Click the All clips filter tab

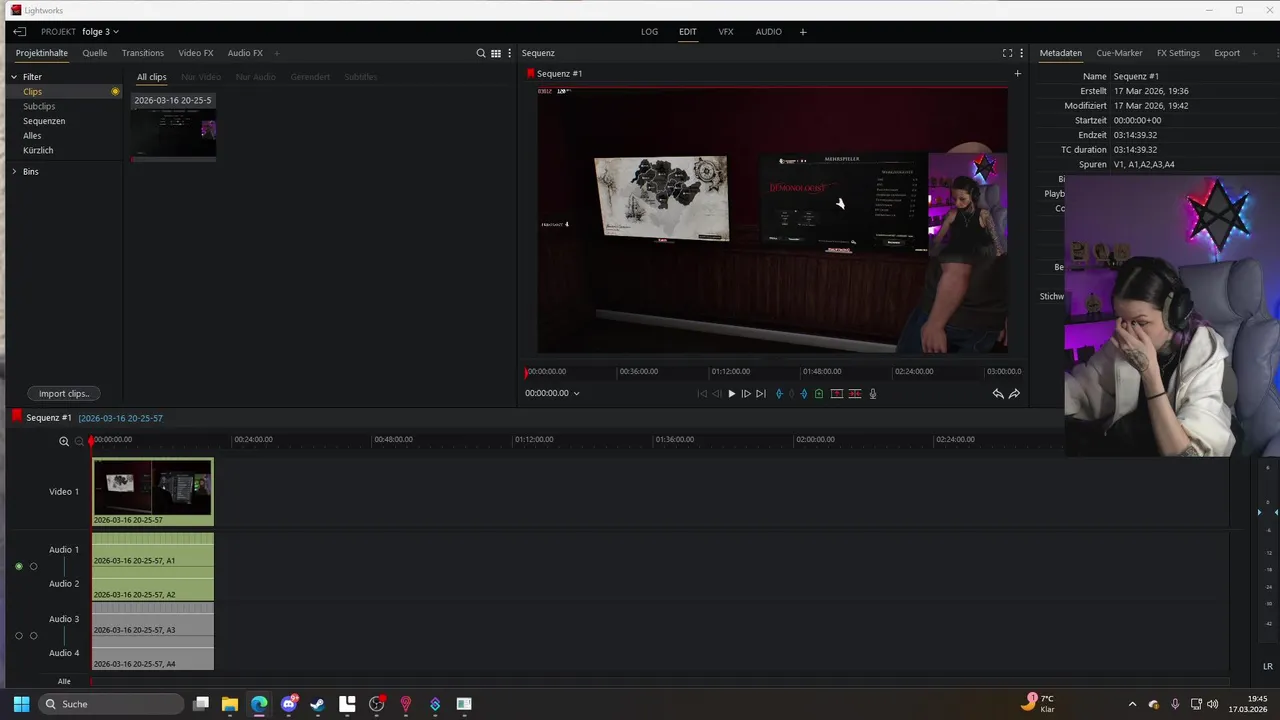pos(152,77)
